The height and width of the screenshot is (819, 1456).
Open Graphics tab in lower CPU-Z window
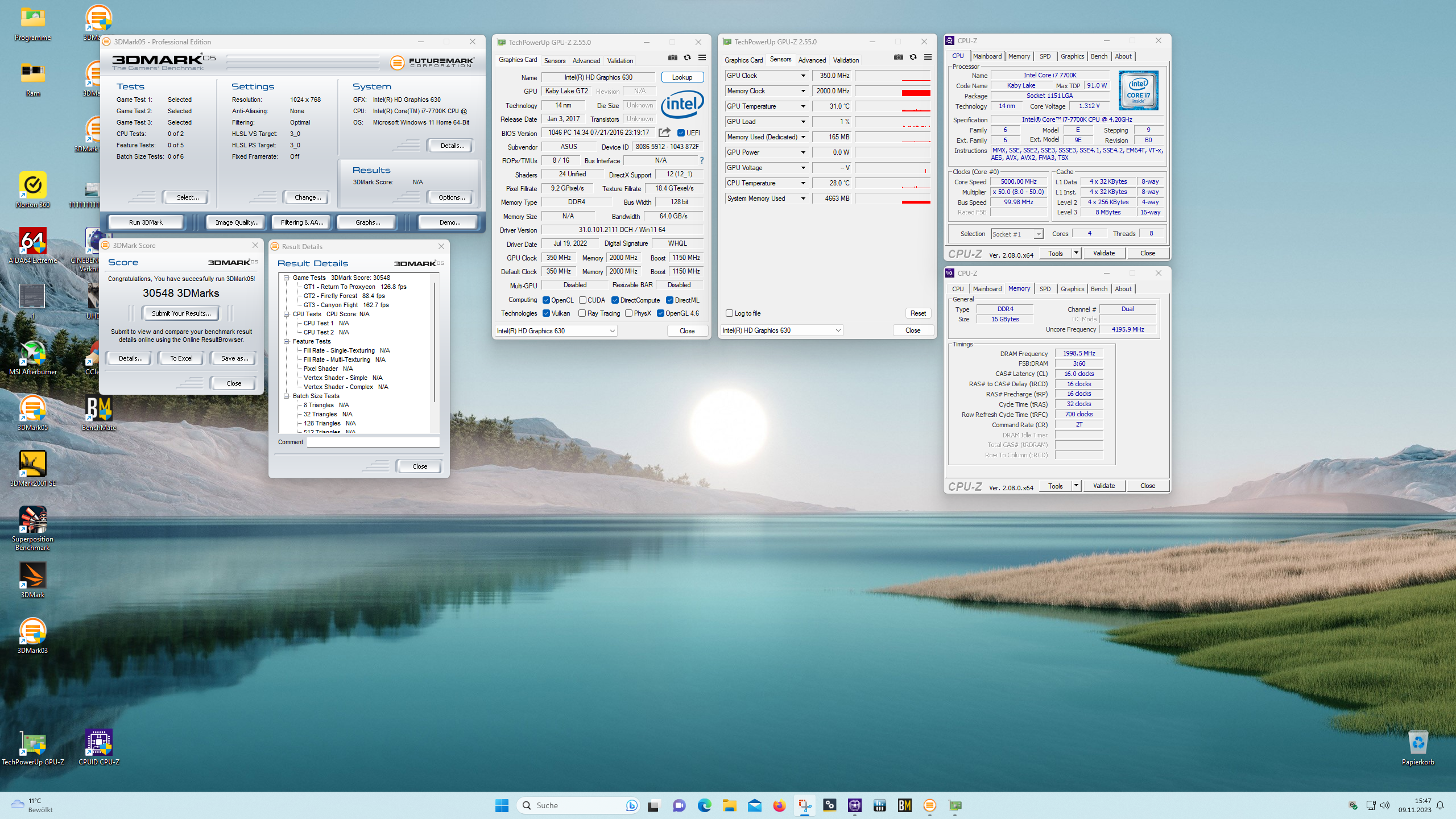pos(1072,289)
